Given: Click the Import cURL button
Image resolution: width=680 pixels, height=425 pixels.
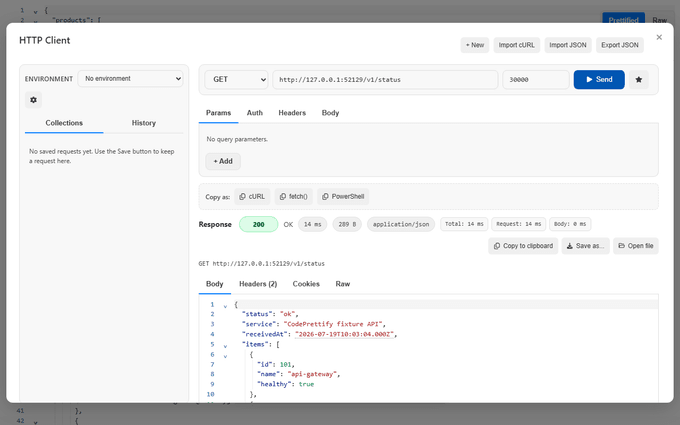Looking at the screenshot, I should point(517,45).
